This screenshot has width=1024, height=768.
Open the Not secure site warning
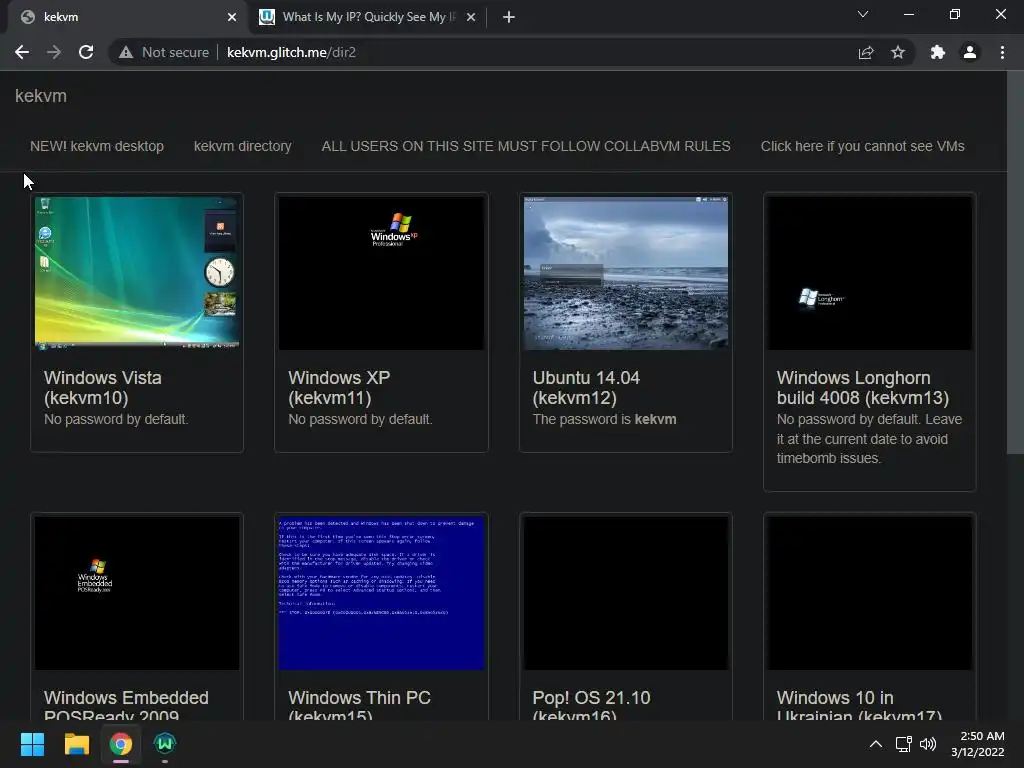click(x=163, y=52)
